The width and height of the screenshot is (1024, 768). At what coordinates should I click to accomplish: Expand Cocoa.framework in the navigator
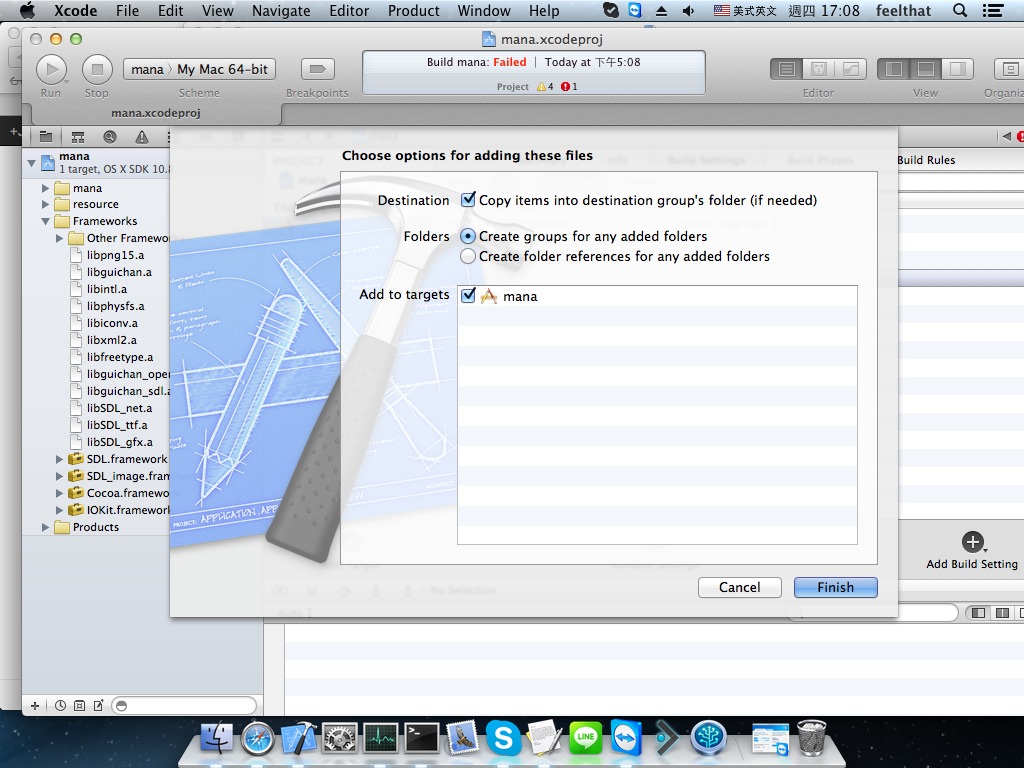59,493
